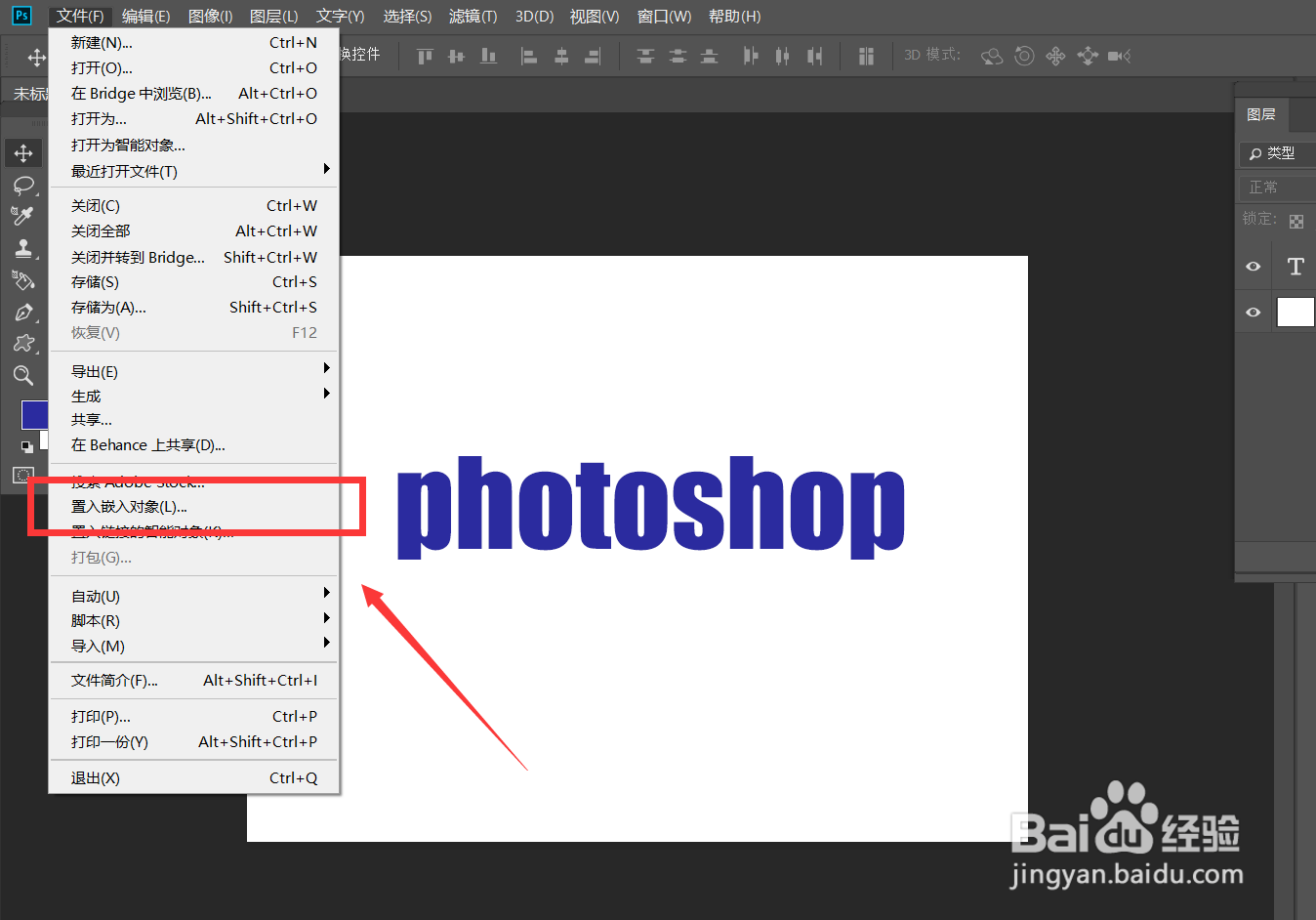Click the photoshop text on canvas
Viewport: 1316px width, 920px height.
point(651,506)
